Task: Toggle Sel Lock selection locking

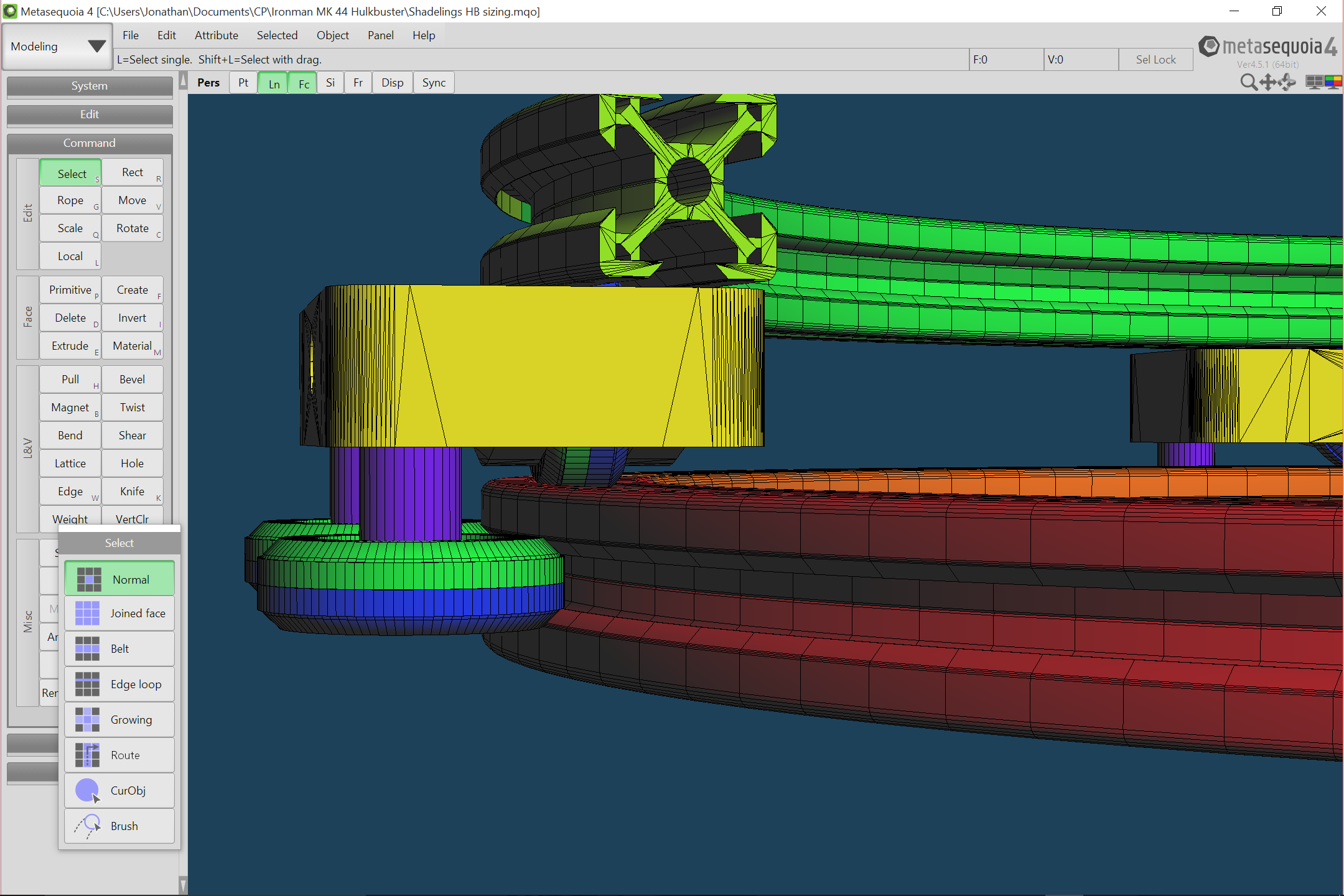Action: point(1155,60)
